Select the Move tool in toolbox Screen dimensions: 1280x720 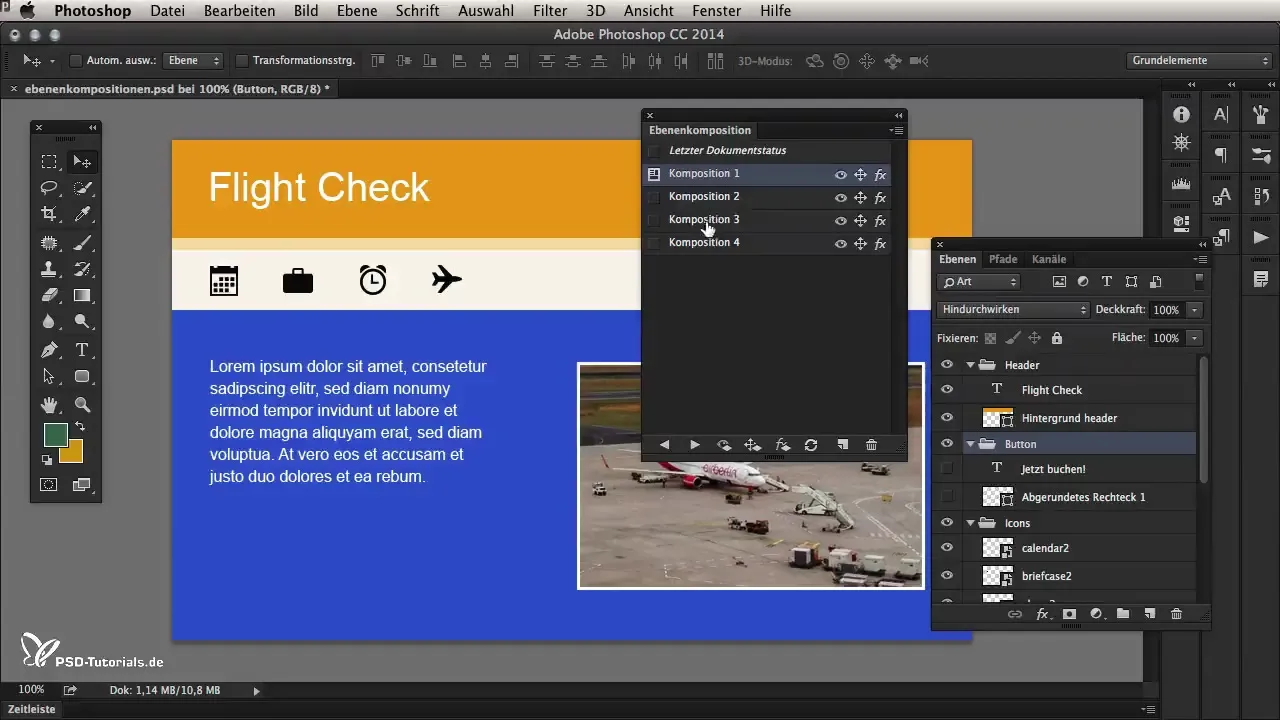pos(82,161)
